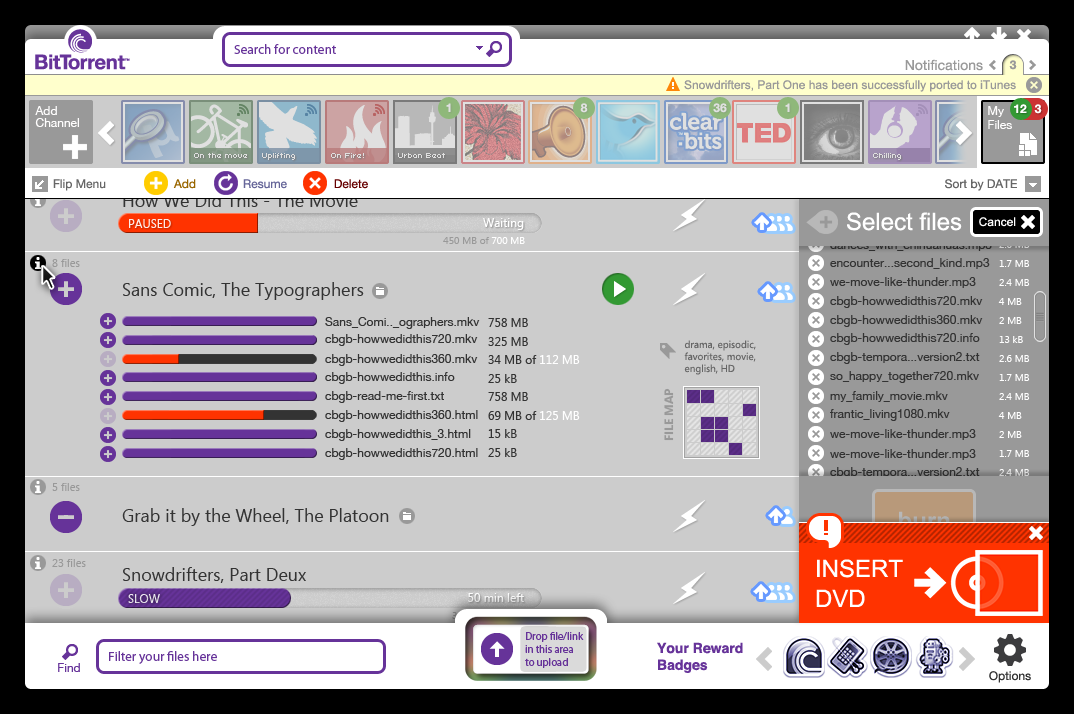Toggle the cbgb-howwedidthis720.mkv file plus

(x=108, y=340)
